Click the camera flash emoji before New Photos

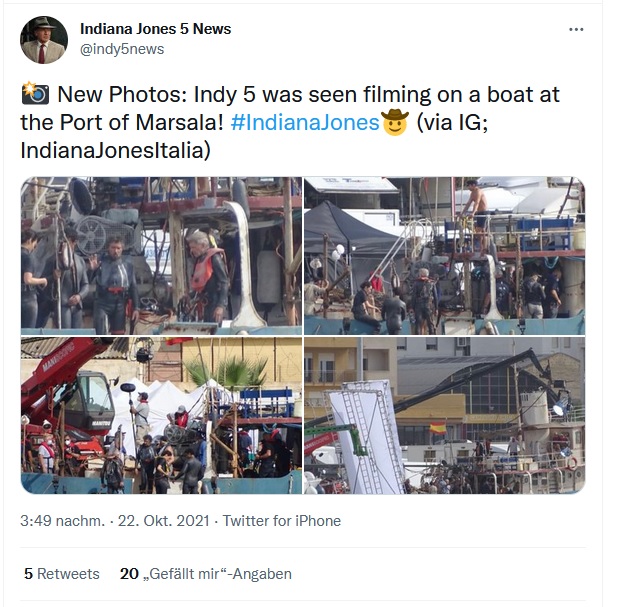[x=35, y=94]
